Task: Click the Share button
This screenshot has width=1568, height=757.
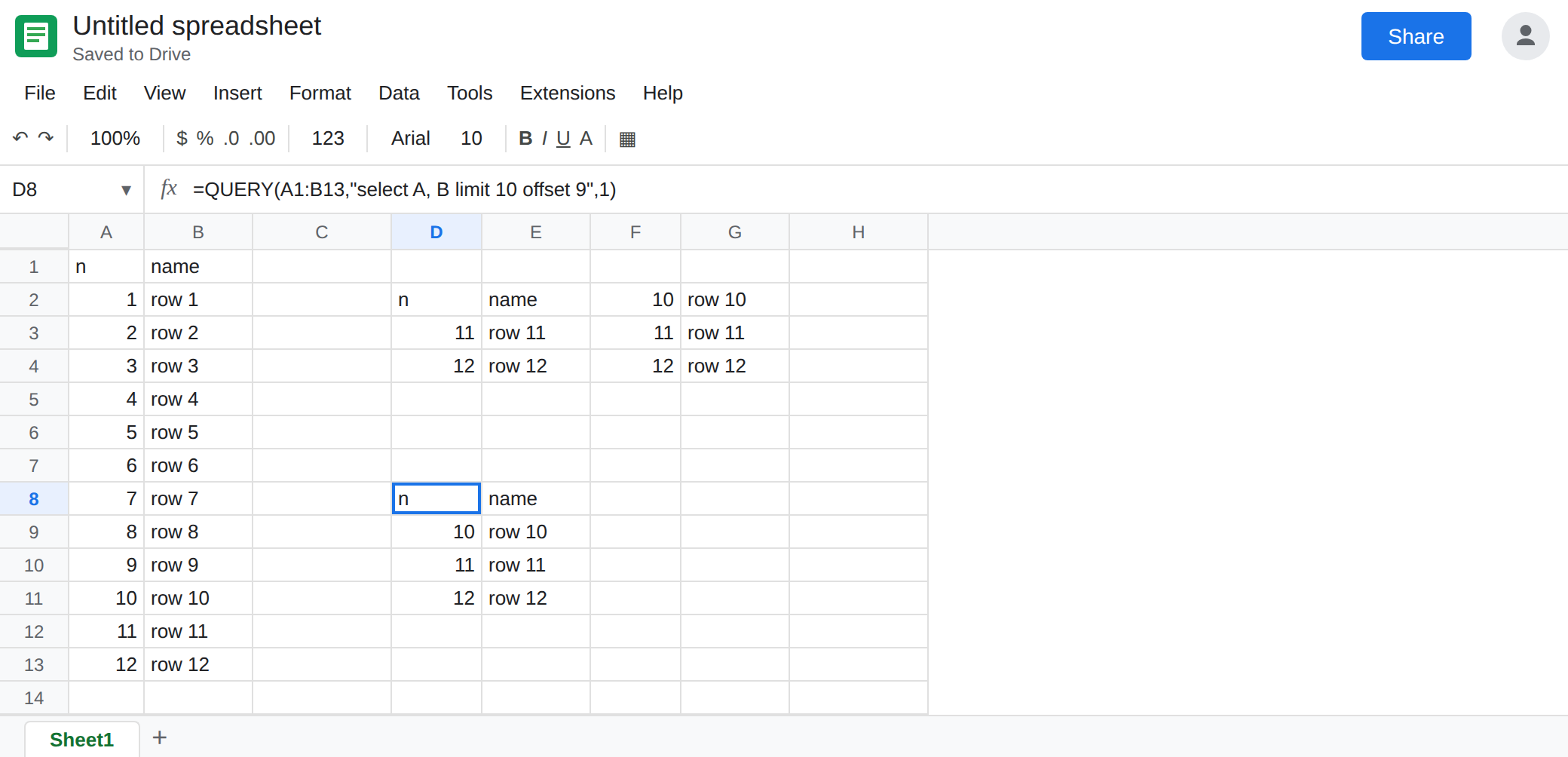Action: (1416, 36)
